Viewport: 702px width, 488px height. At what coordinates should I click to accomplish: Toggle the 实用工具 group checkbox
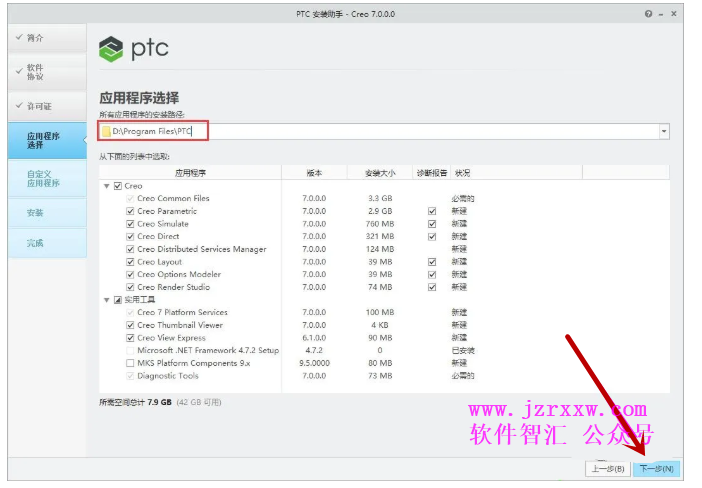118,300
